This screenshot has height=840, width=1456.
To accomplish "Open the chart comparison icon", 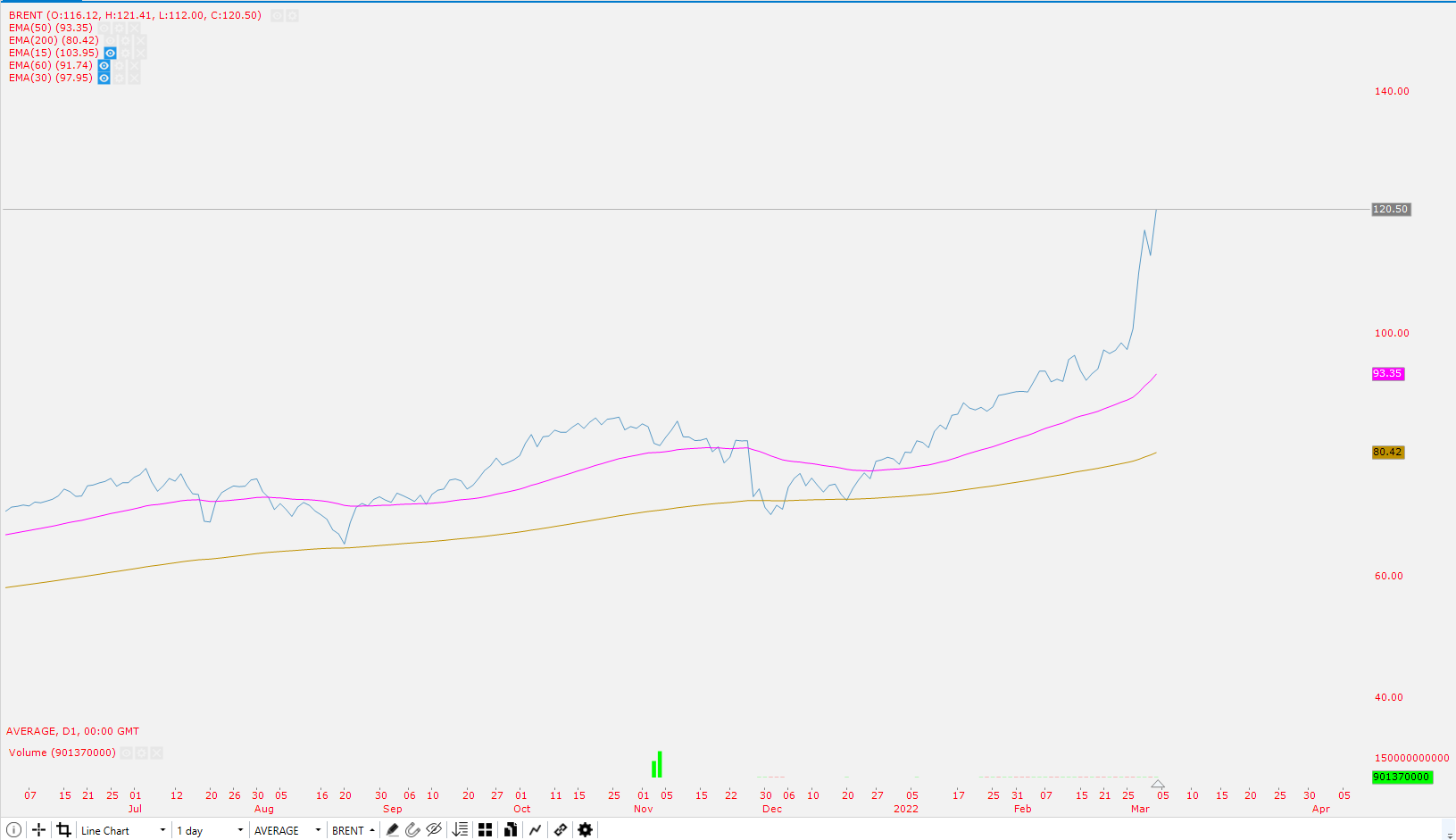I will click(x=510, y=829).
